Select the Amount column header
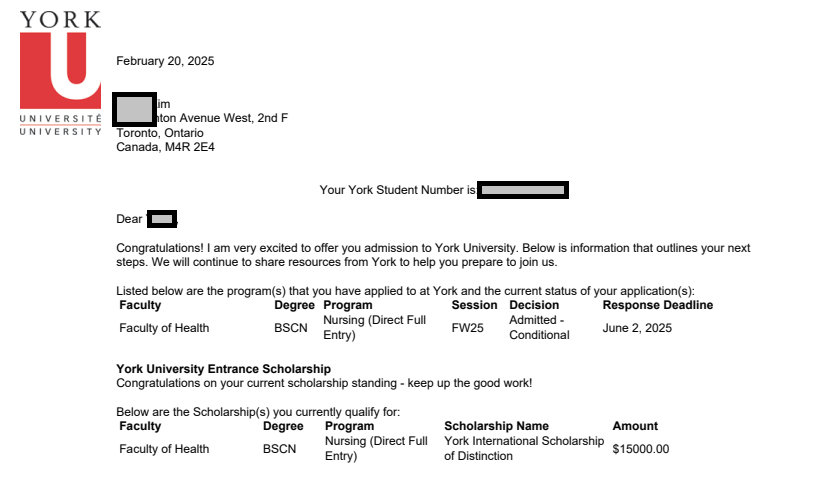 click(x=635, y=426)
